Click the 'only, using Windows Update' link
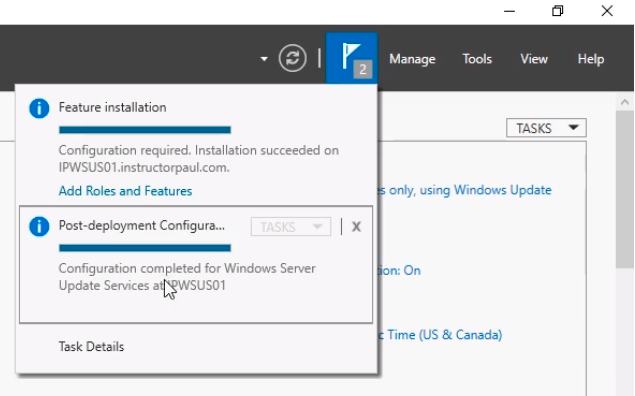635x396 pixels. point(465,190)
